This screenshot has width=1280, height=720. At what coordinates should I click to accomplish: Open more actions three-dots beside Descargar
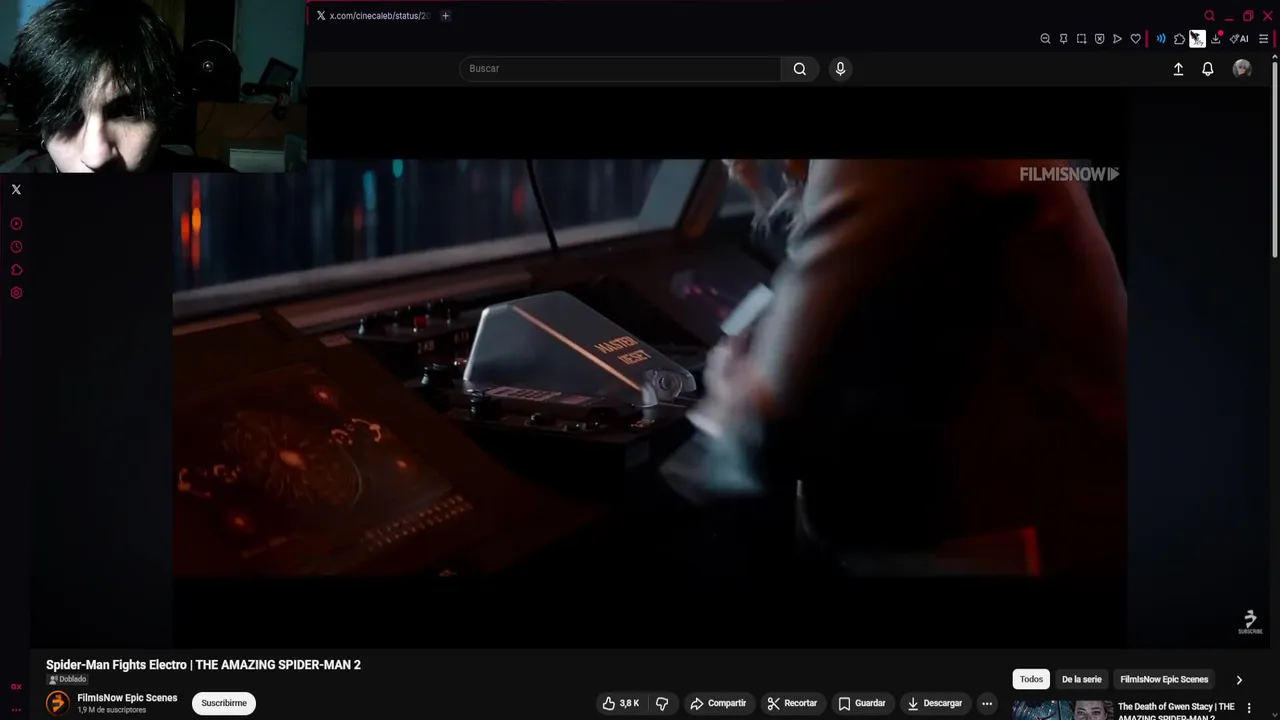(987, 703)
